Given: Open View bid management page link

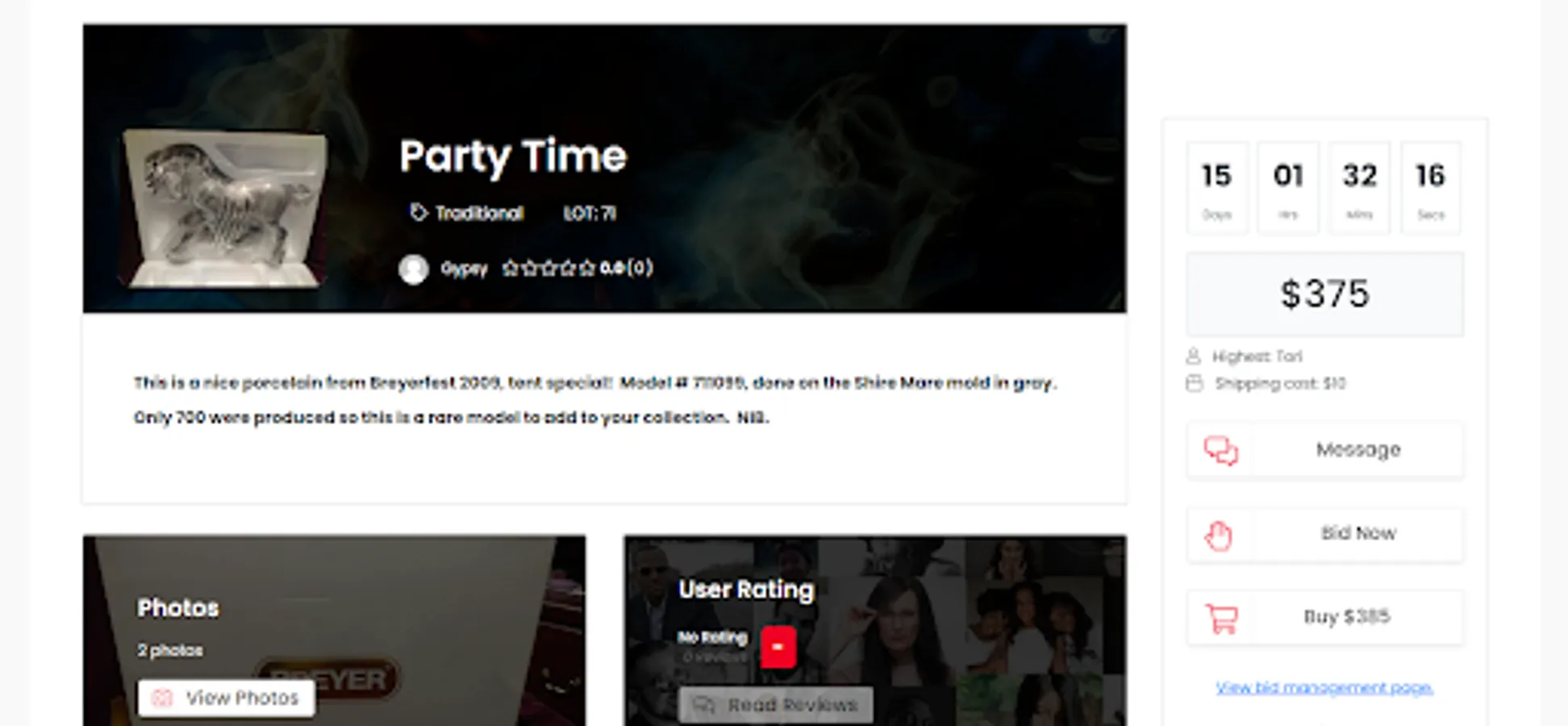Looking at the screenshot, I should 1324,687.
